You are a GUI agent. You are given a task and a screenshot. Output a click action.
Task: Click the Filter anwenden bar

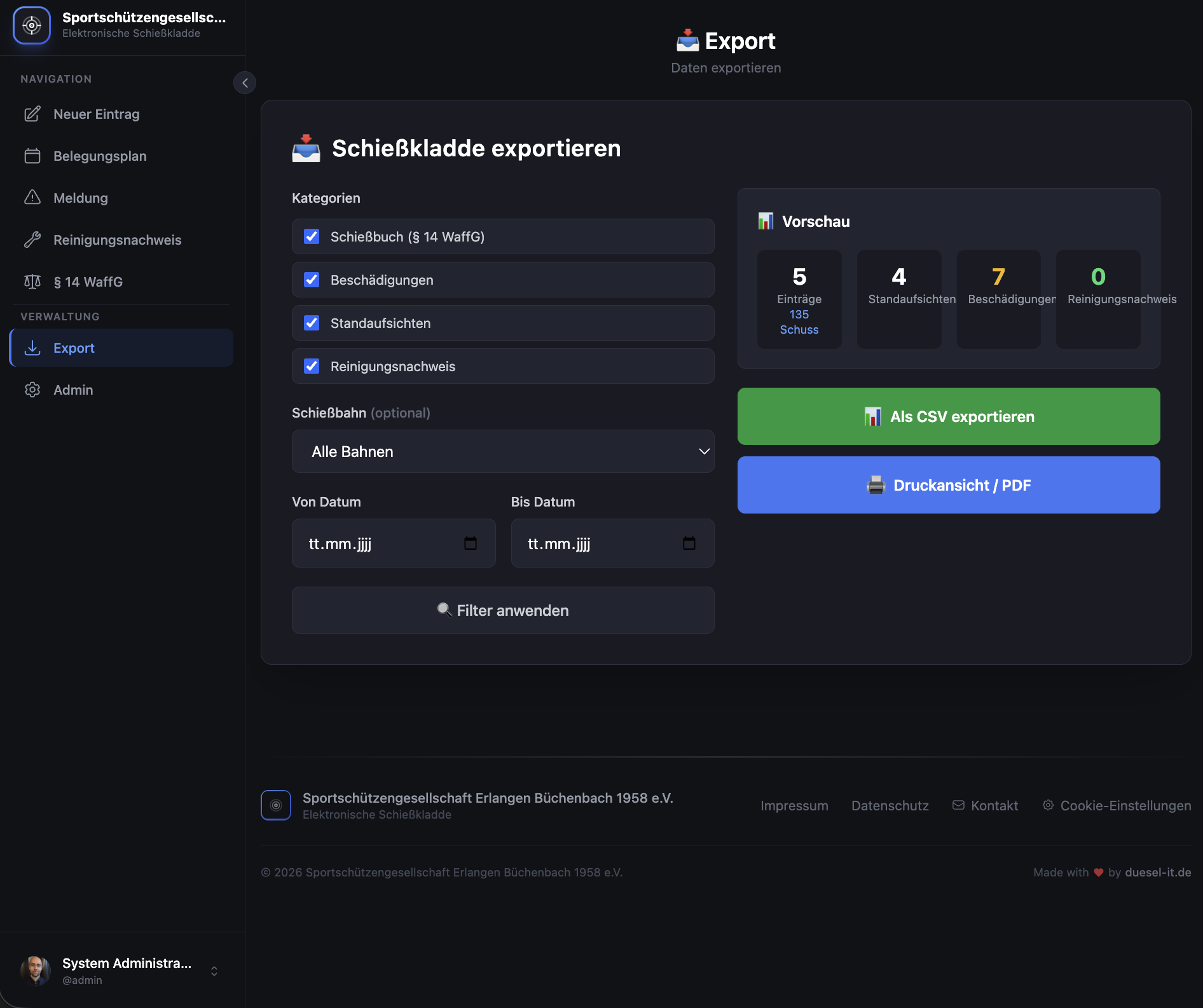503,610
